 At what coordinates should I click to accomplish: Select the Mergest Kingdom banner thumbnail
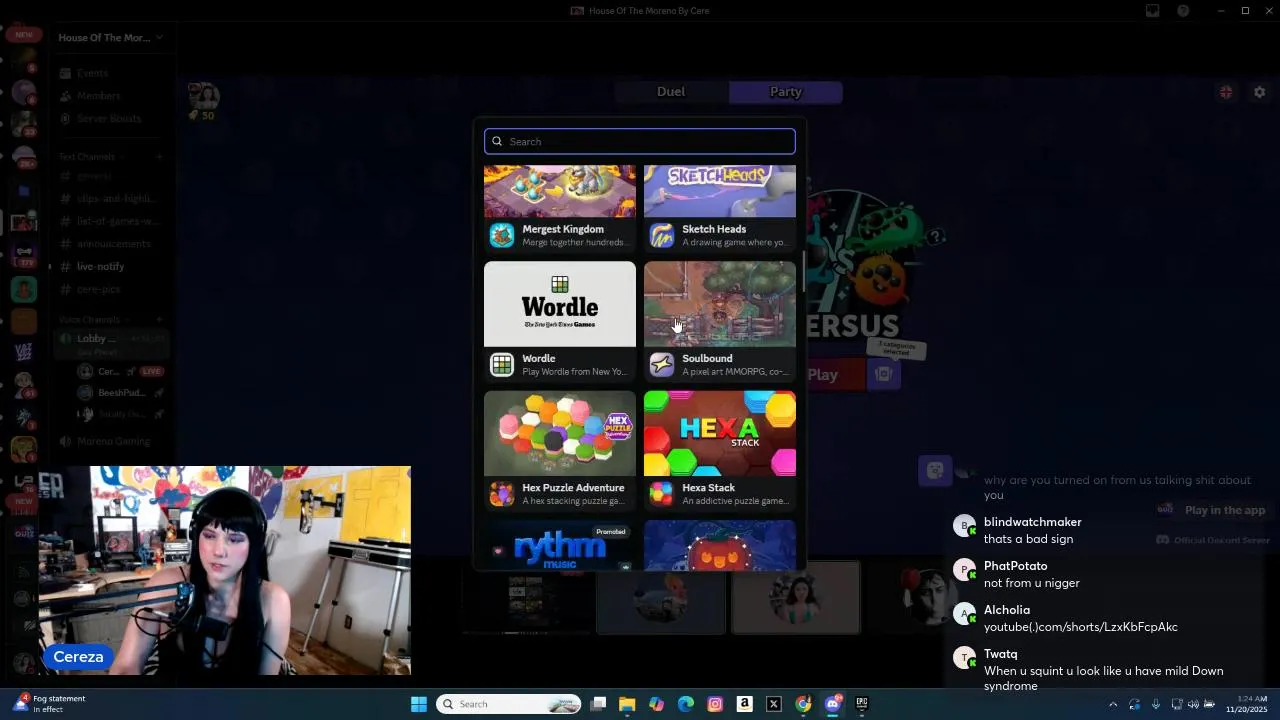tap(560, 191)
